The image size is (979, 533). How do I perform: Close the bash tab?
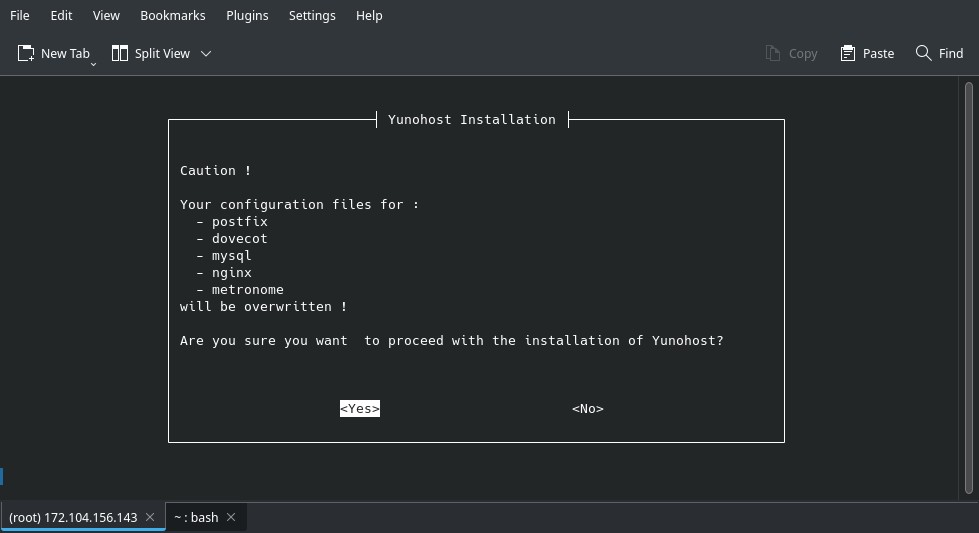(x=231, y=517)
